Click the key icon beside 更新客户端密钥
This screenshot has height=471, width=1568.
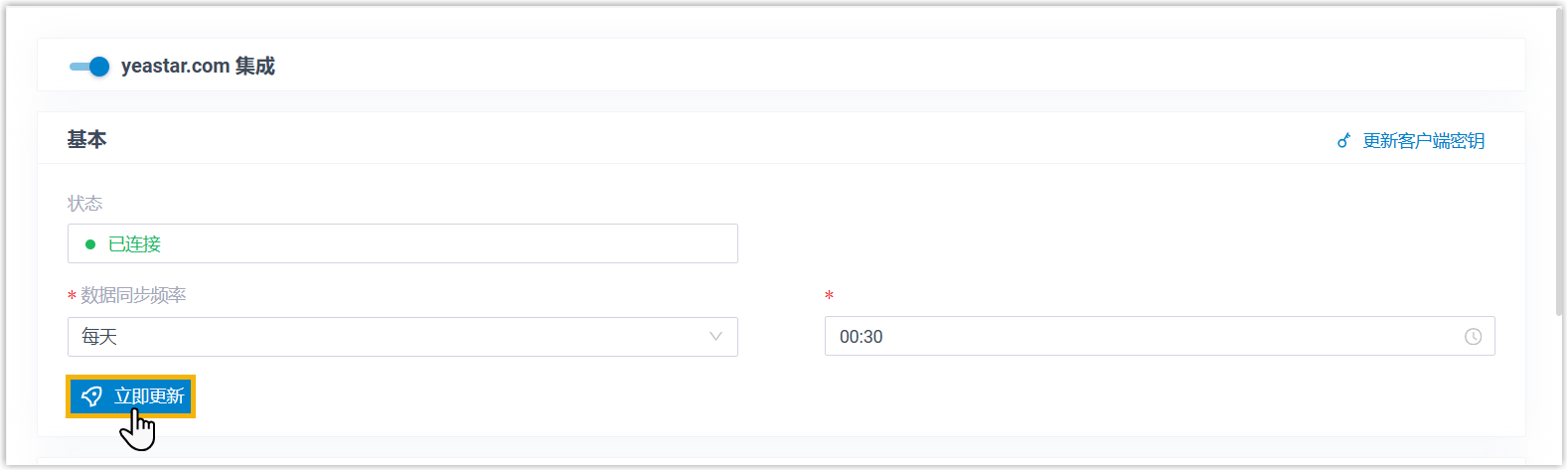pyautogui.click(x=1343, y=141)
